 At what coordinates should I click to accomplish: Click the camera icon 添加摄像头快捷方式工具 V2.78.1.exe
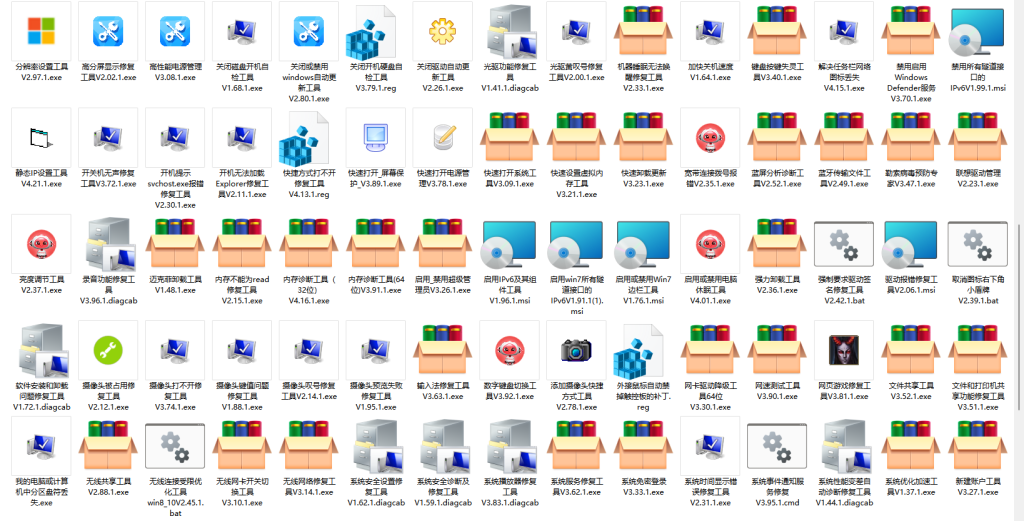577,349
